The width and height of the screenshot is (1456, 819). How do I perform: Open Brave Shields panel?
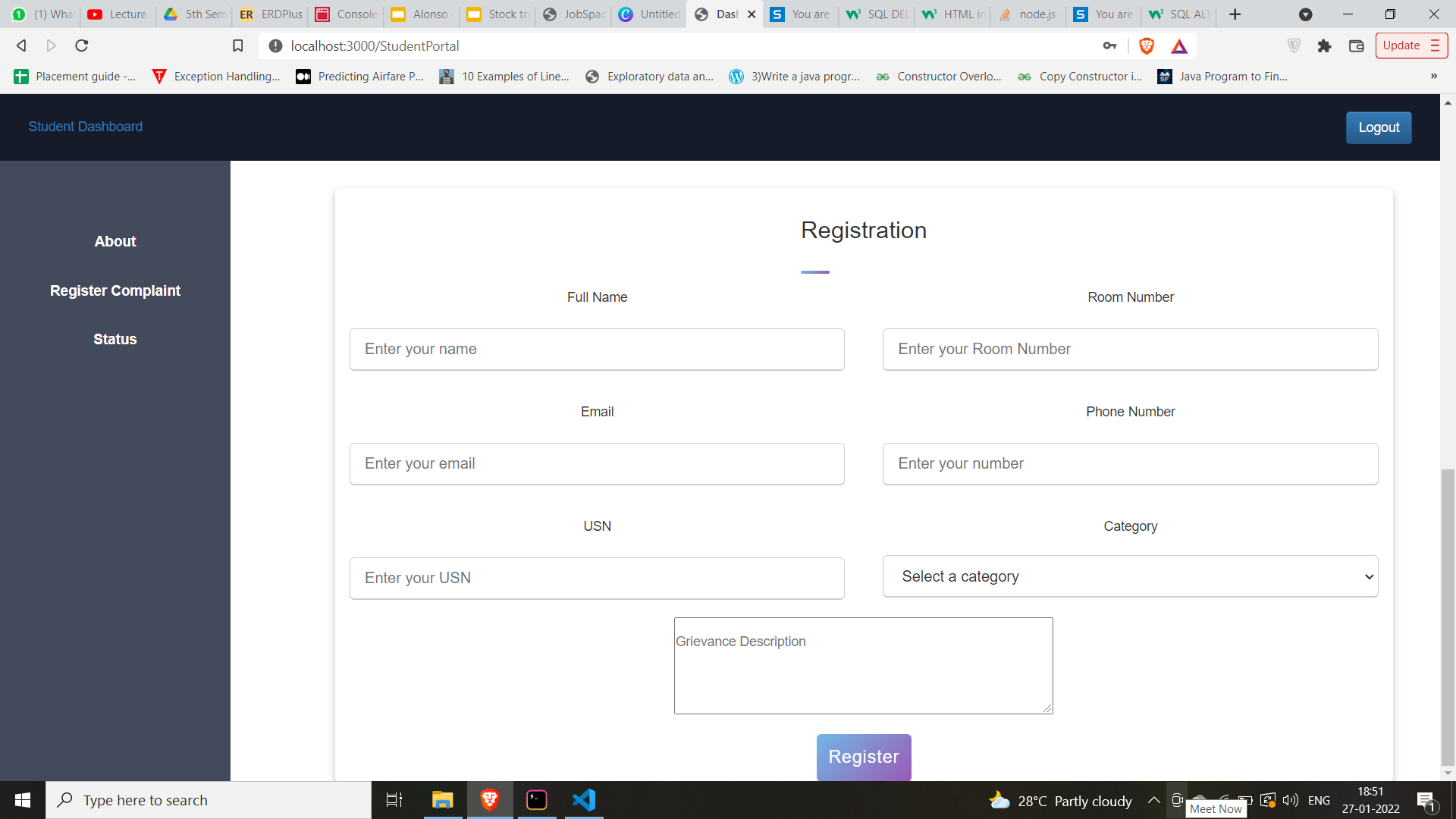(x=1146, y=45)
